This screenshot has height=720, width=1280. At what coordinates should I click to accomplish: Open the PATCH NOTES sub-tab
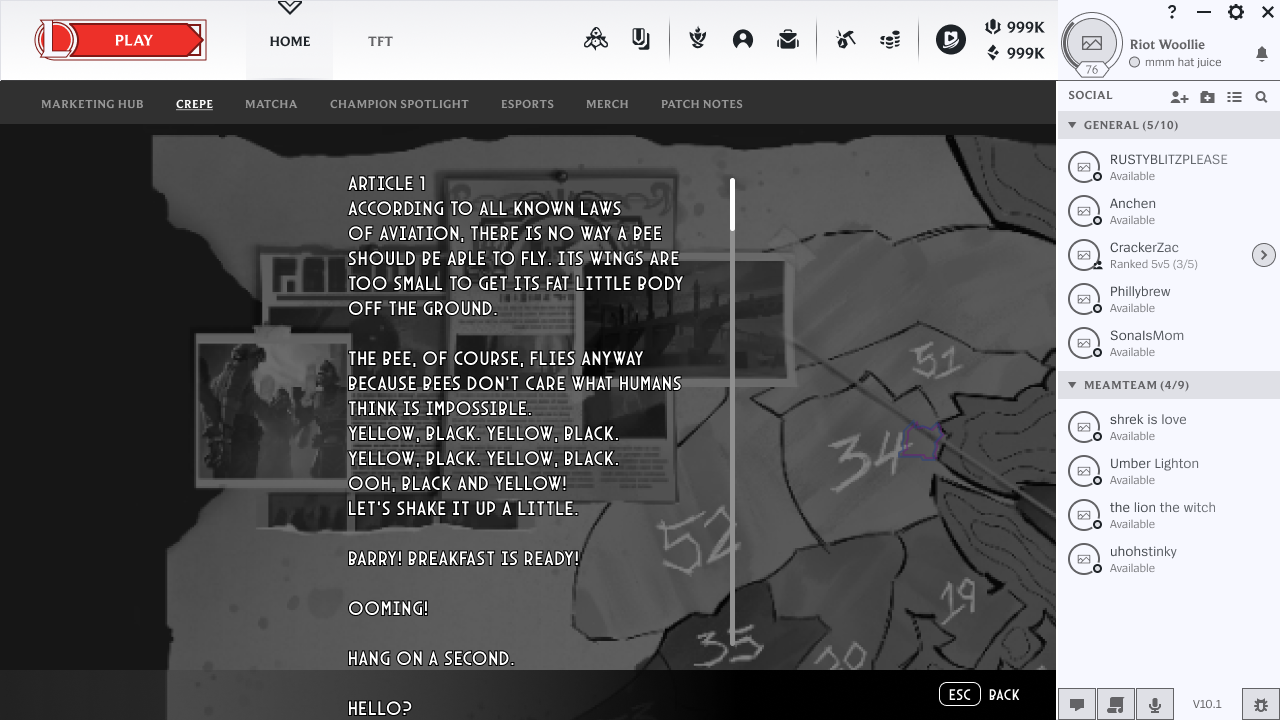pos(702,104)
